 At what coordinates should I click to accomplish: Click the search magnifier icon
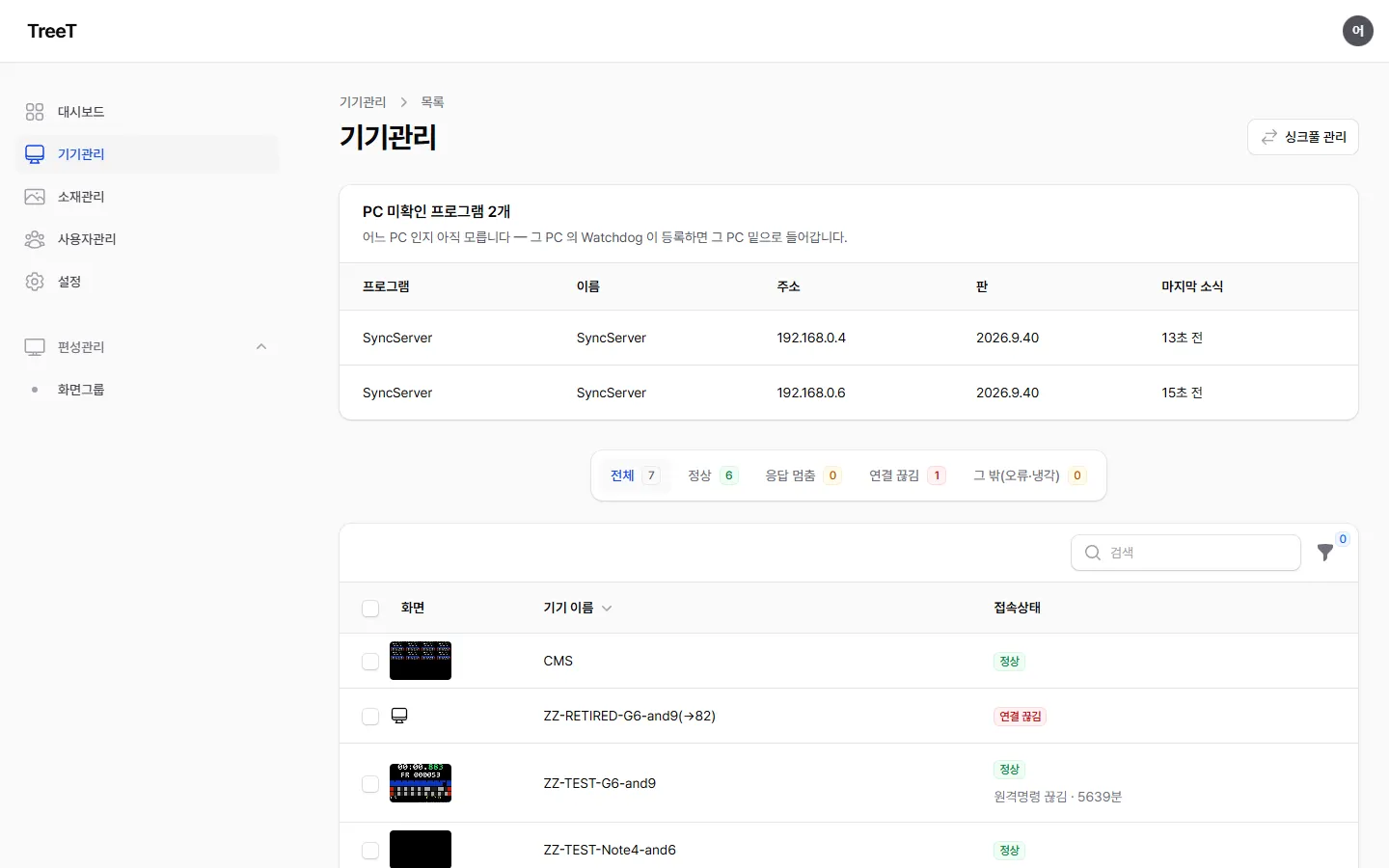click(1093, 553)
